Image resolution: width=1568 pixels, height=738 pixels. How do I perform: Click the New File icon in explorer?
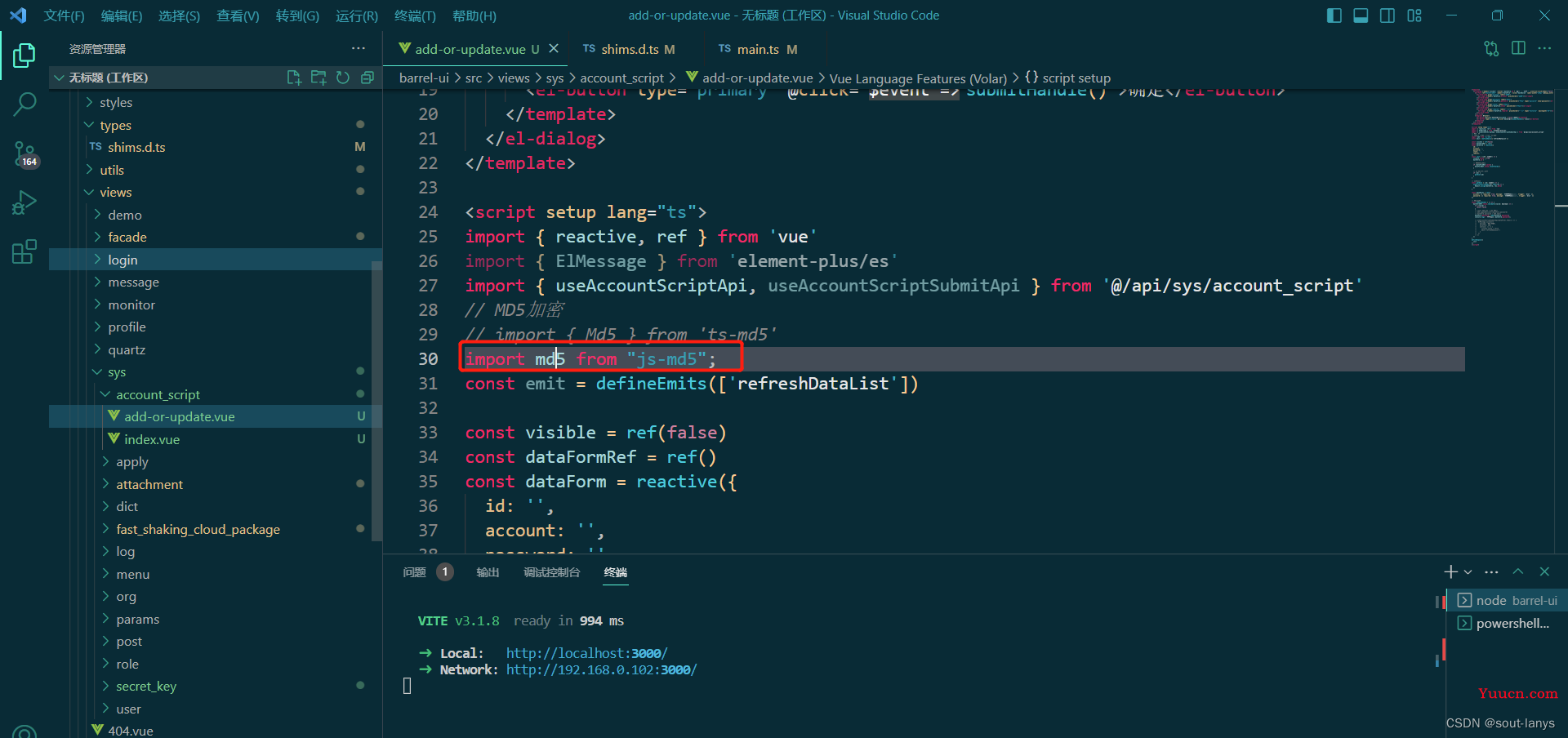[x=294, y=78]
